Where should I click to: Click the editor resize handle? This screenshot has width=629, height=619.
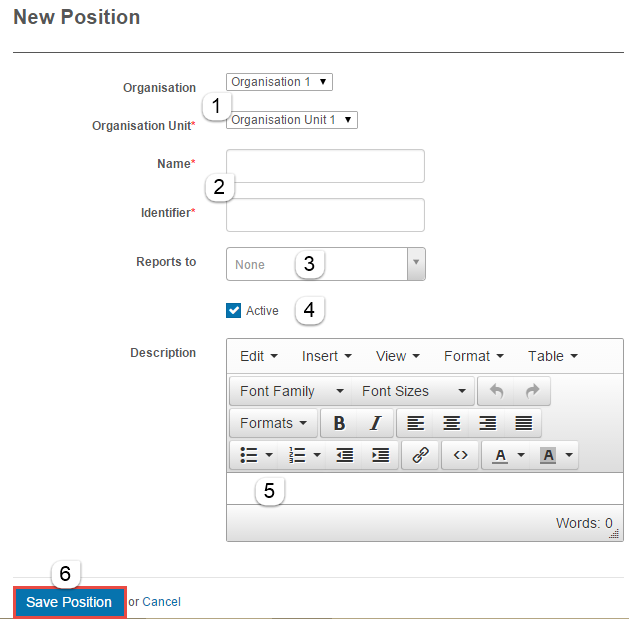pyautogui.click(x=614, y=534)
